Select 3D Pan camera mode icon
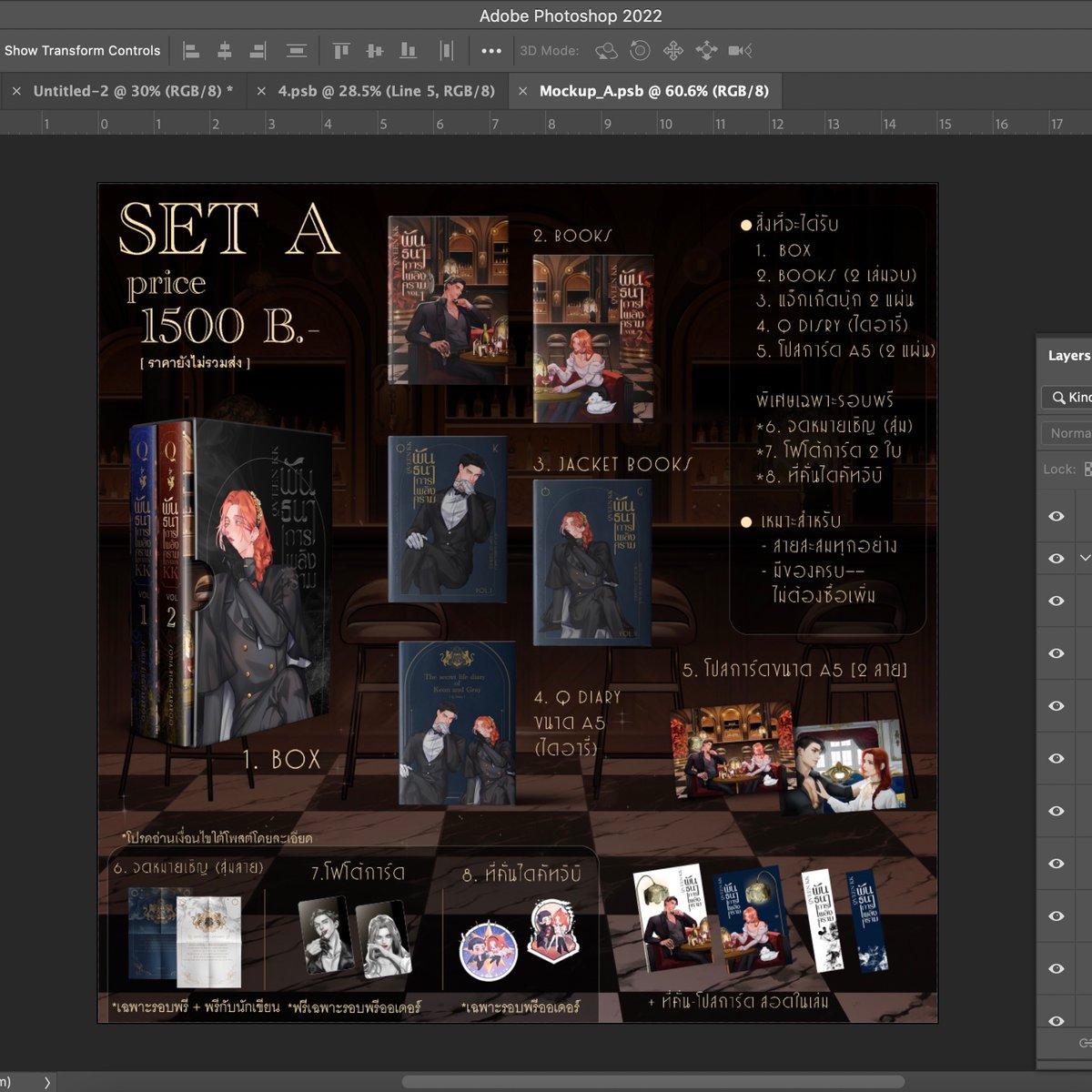Screen dimensions: 1092x1092 point(673,51)
